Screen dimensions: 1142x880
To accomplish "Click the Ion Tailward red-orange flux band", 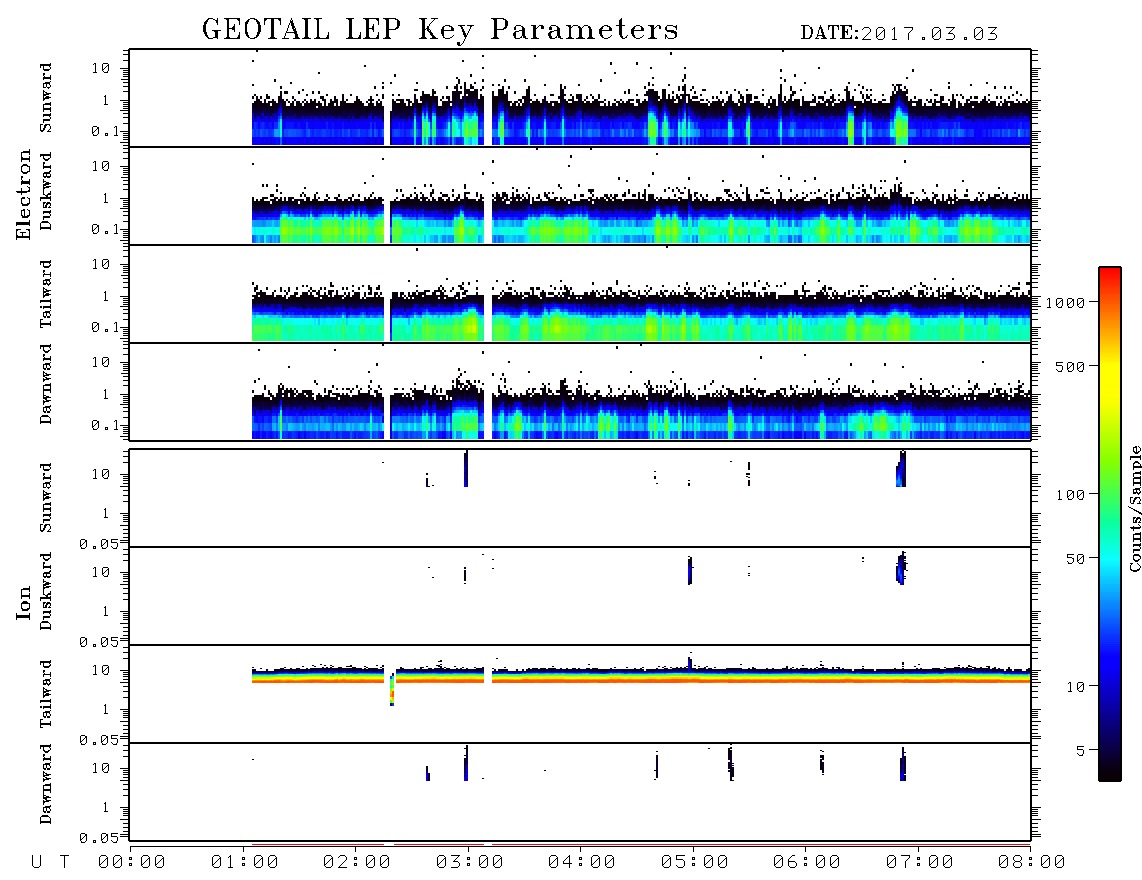I will 641,679.
